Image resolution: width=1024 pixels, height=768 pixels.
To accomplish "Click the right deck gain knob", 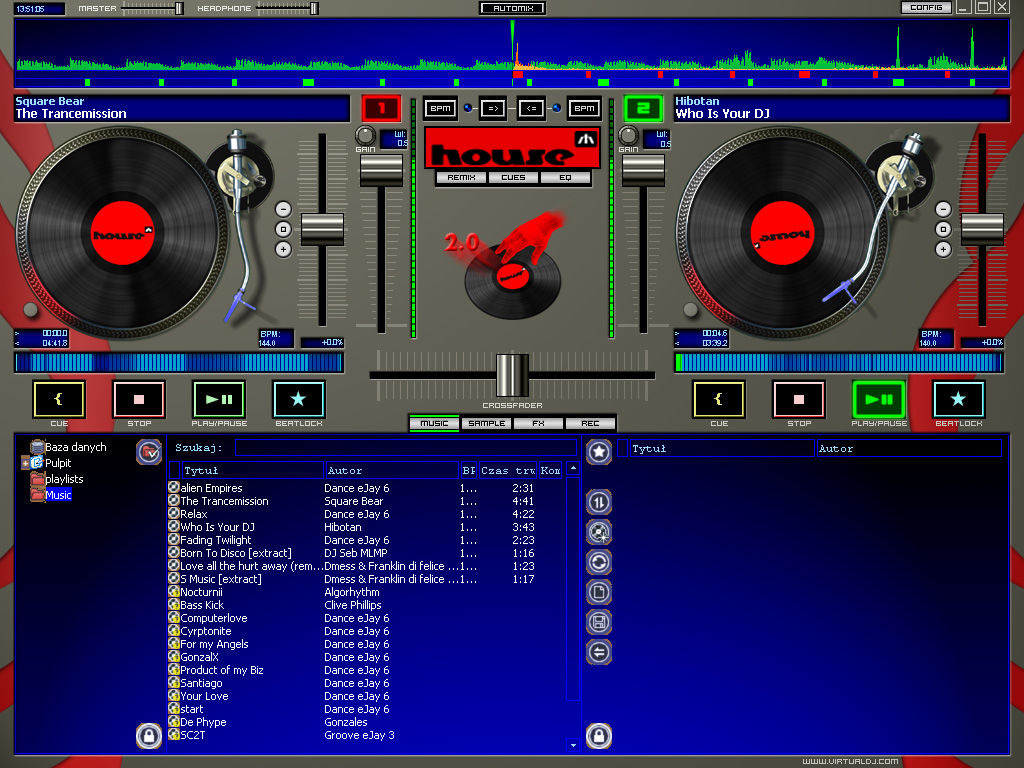I will (628, 135).
